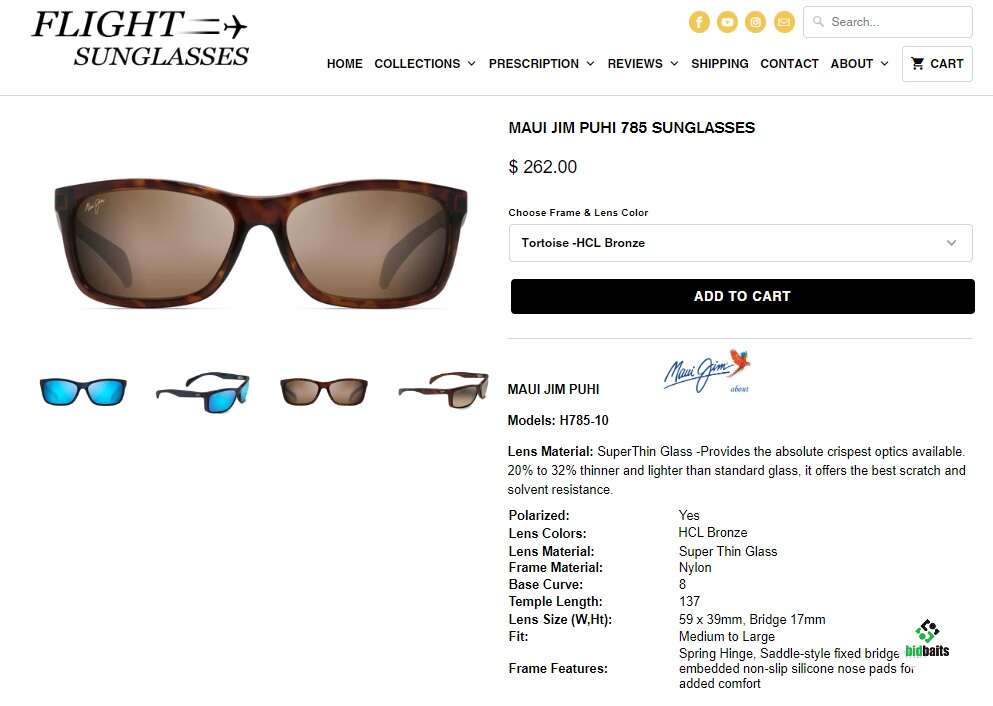Open the Shipping page

(x=719, y=64)
